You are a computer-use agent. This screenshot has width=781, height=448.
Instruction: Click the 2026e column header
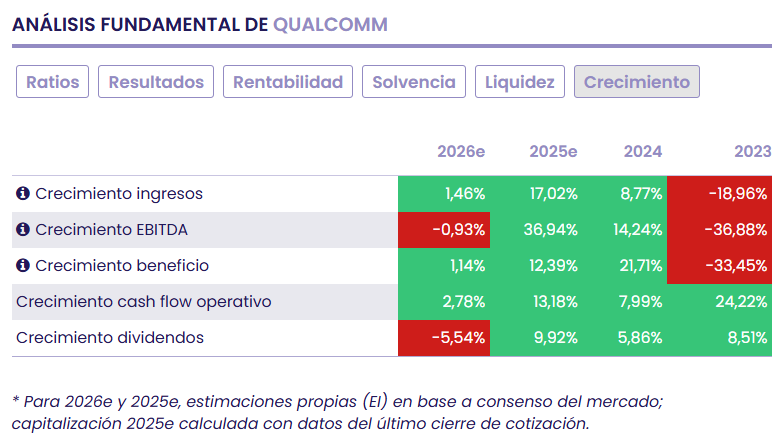[x=461, y=152]
